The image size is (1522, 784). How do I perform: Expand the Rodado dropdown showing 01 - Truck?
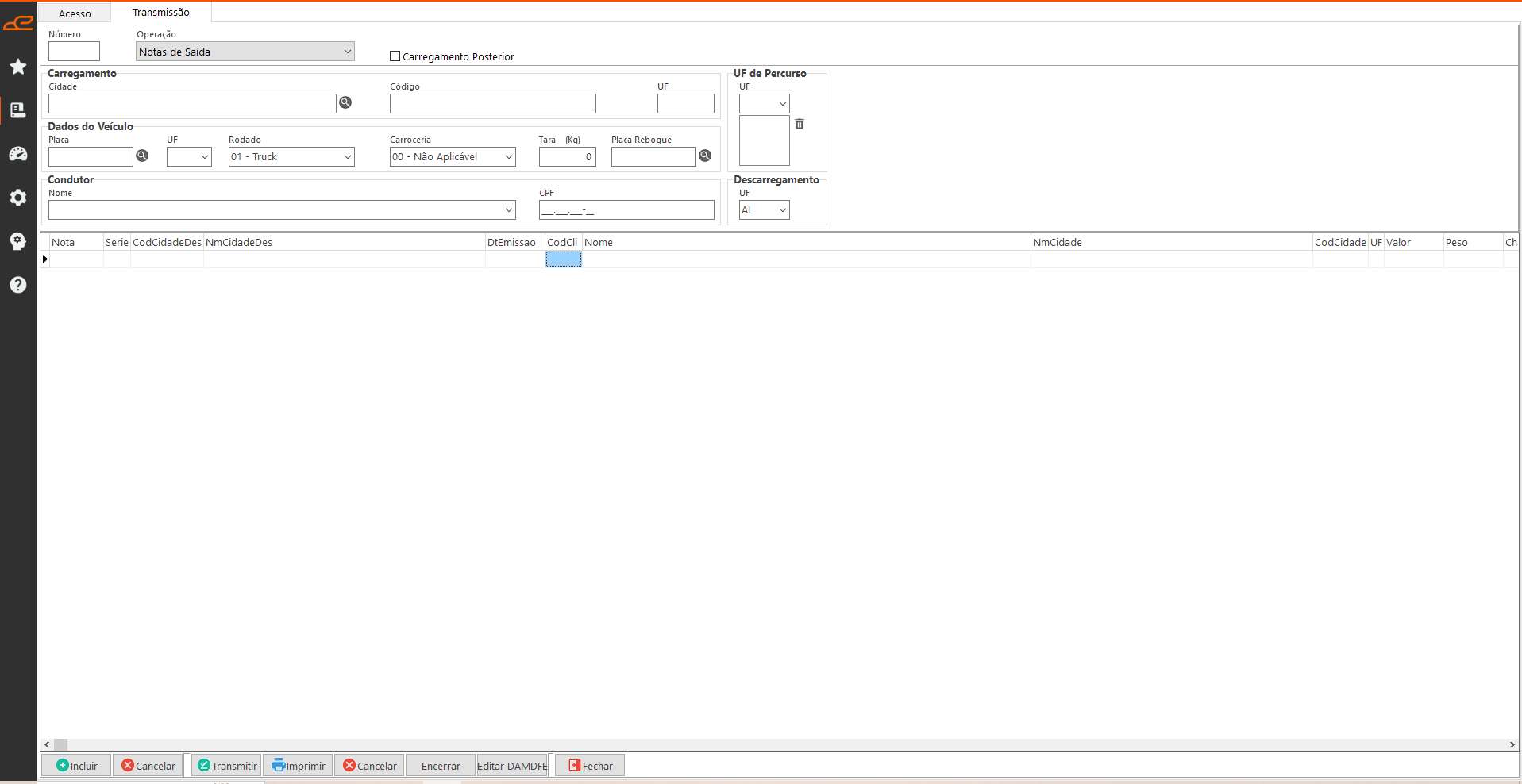[291, 157]
